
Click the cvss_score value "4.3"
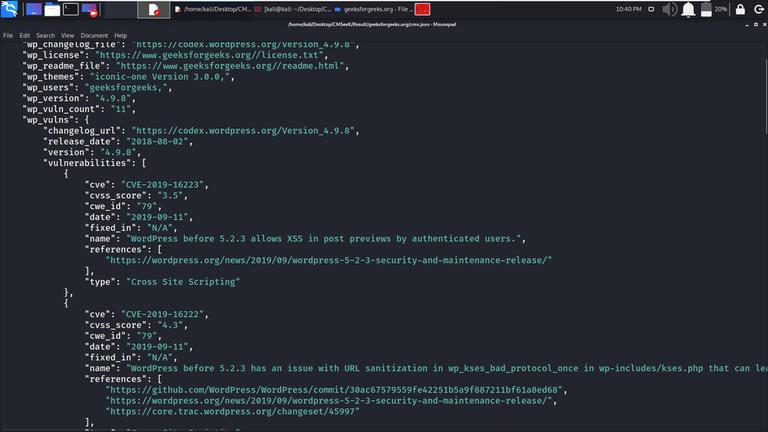coord(170,325)
